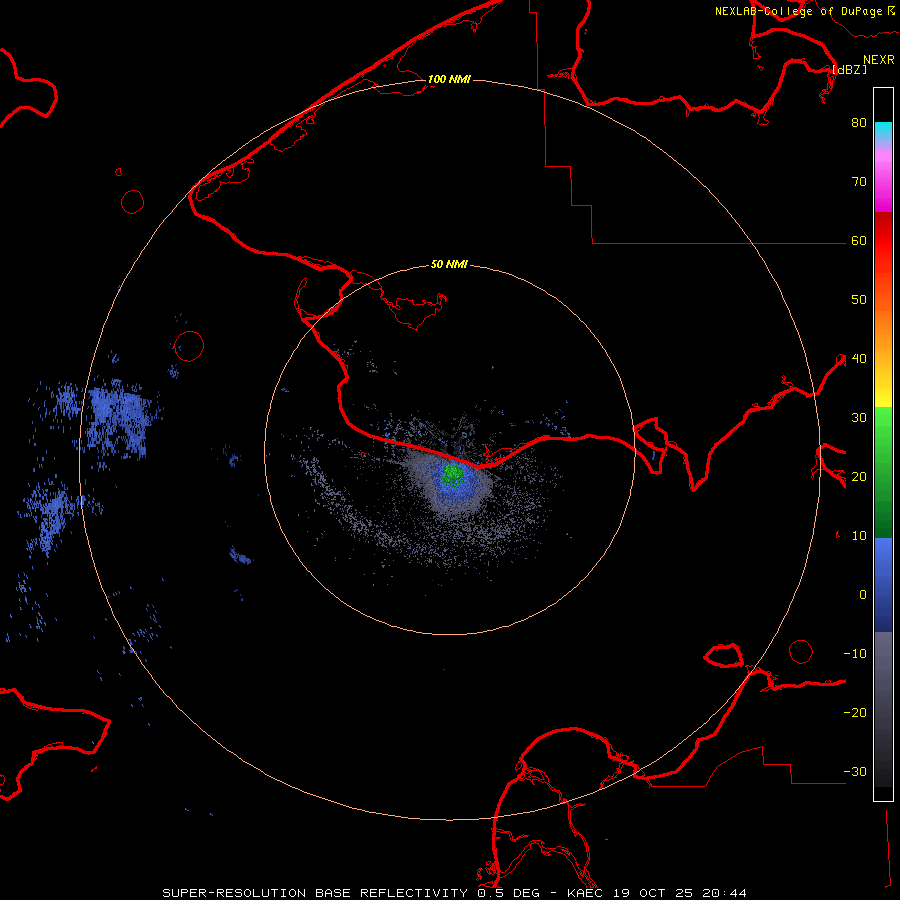Click the green reflectivity core at radar center

(x=453, y=474)
